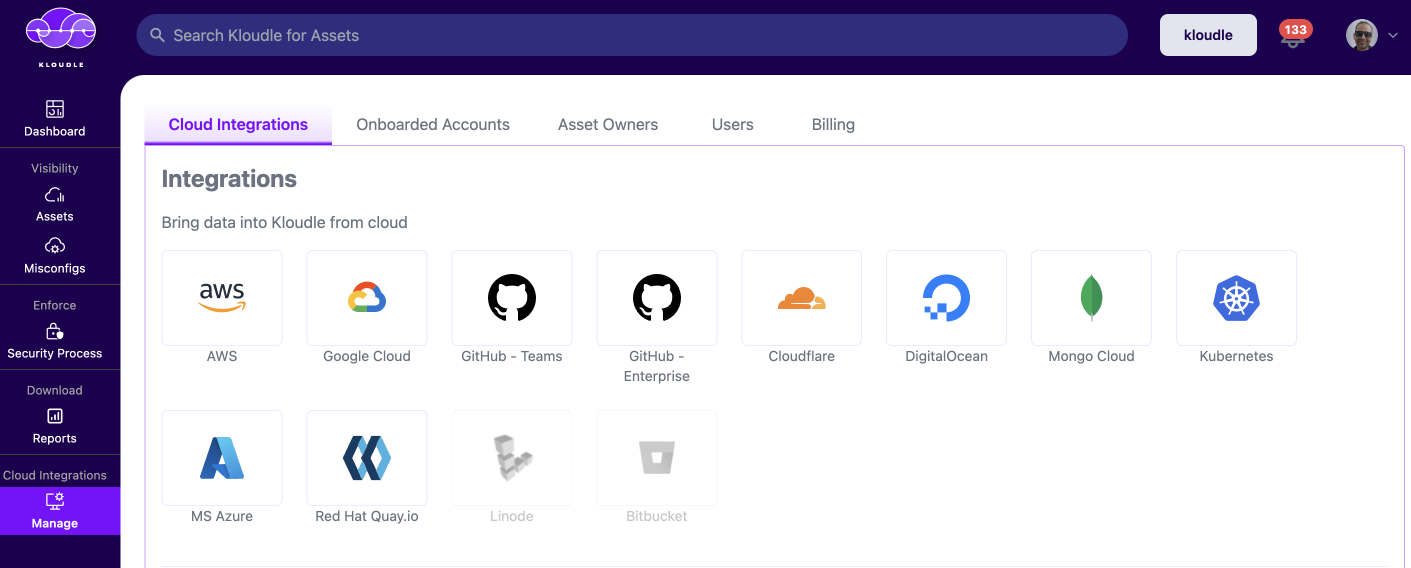Click the DigitalOcean label text
This screenshot has width=1411, height=568.
(947, 356)
